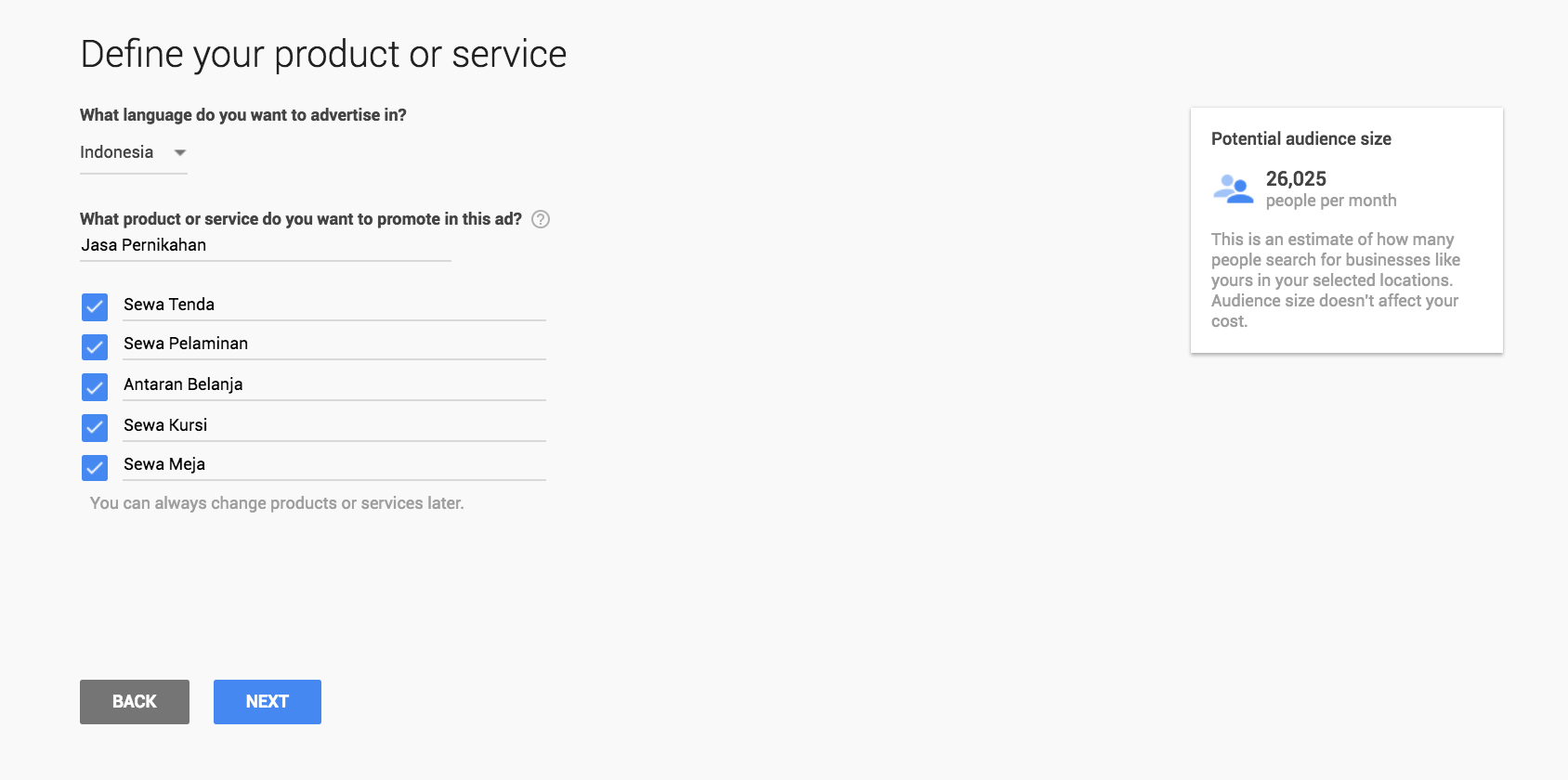Click the blue audience people icon
This screenshot has width=1568, height=780.
pos(1233,187)
